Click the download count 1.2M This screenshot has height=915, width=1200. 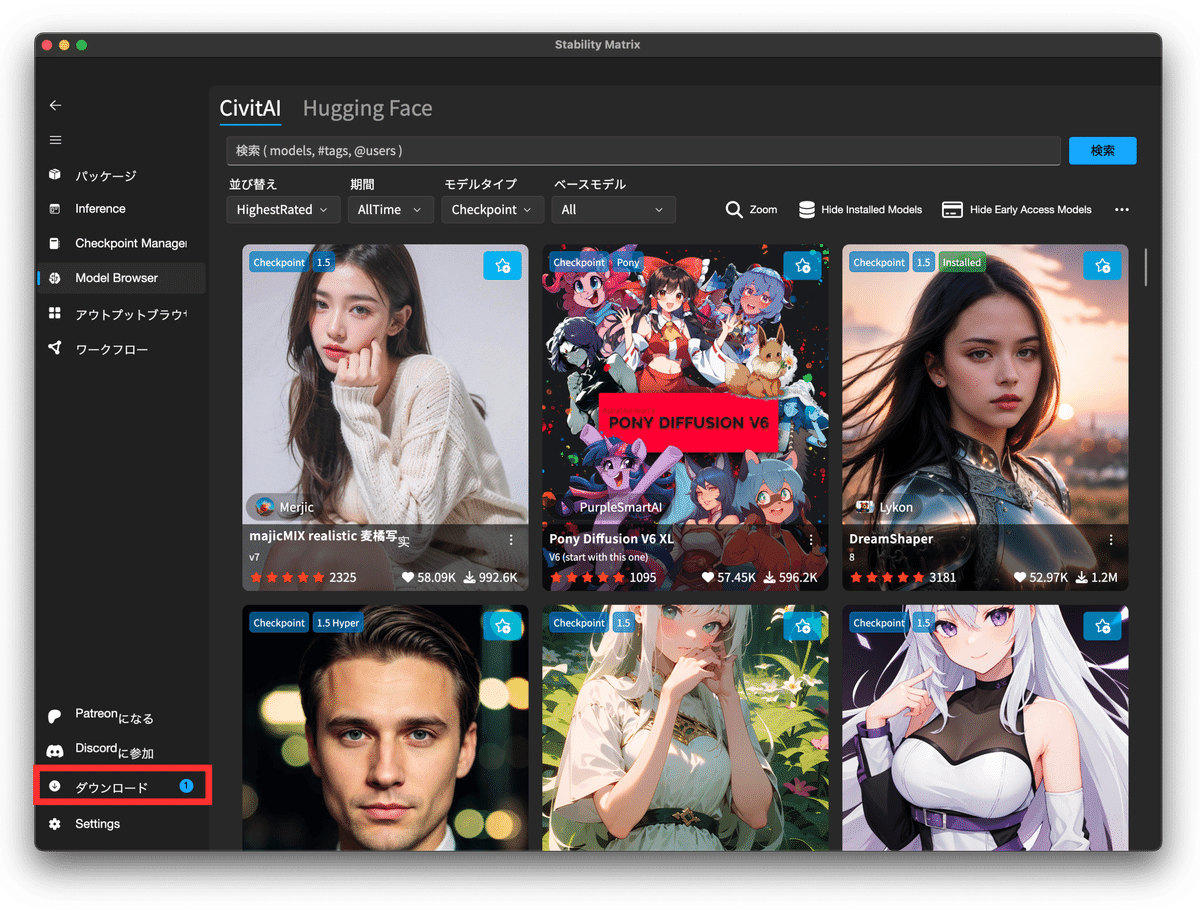[x=1097, y=577]
